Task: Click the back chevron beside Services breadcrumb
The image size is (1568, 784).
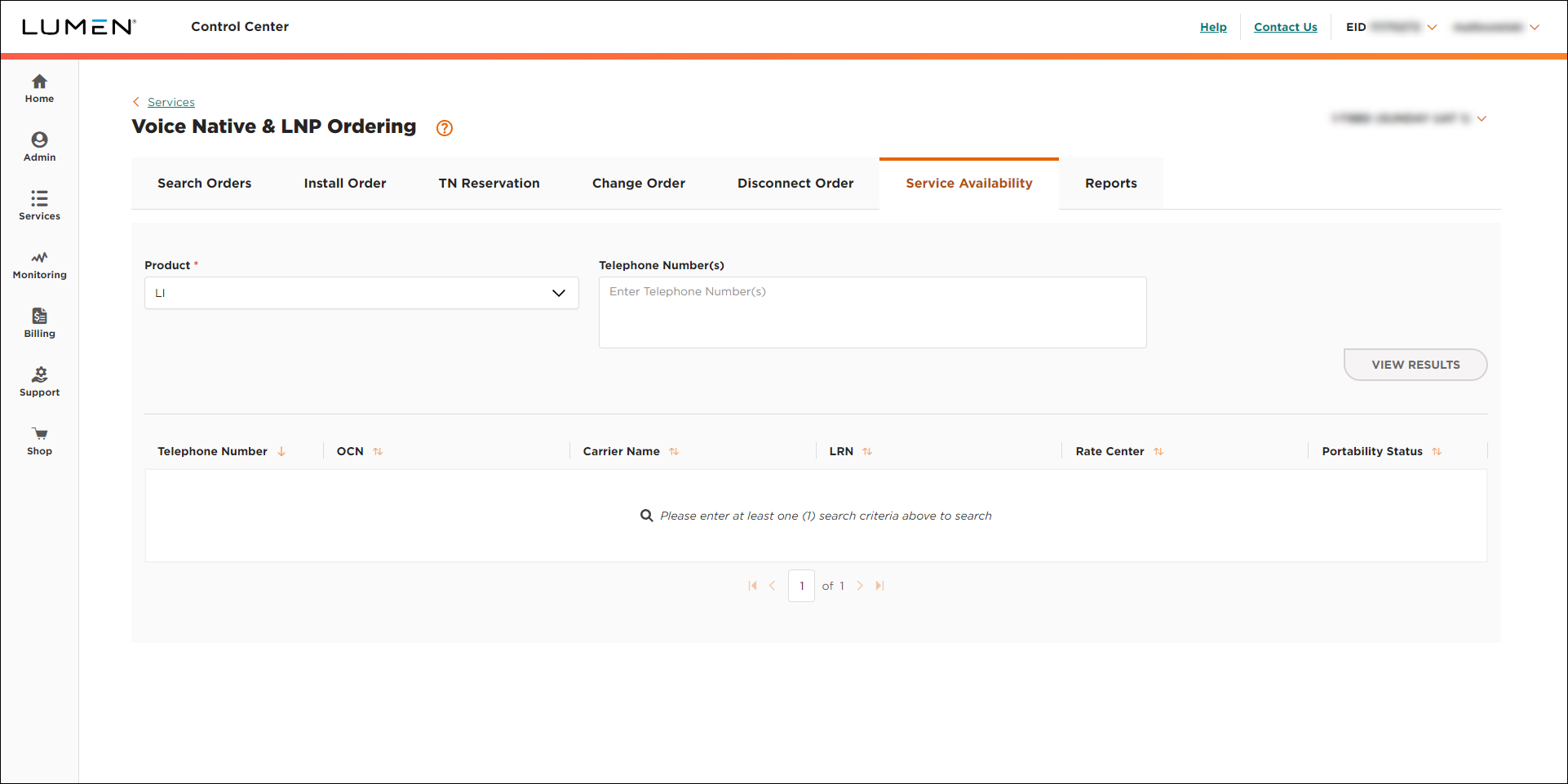Action: tap(136, 102)
